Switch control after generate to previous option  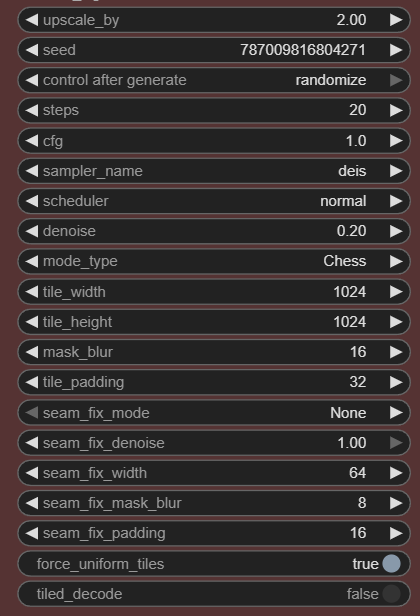pos(32,80)
